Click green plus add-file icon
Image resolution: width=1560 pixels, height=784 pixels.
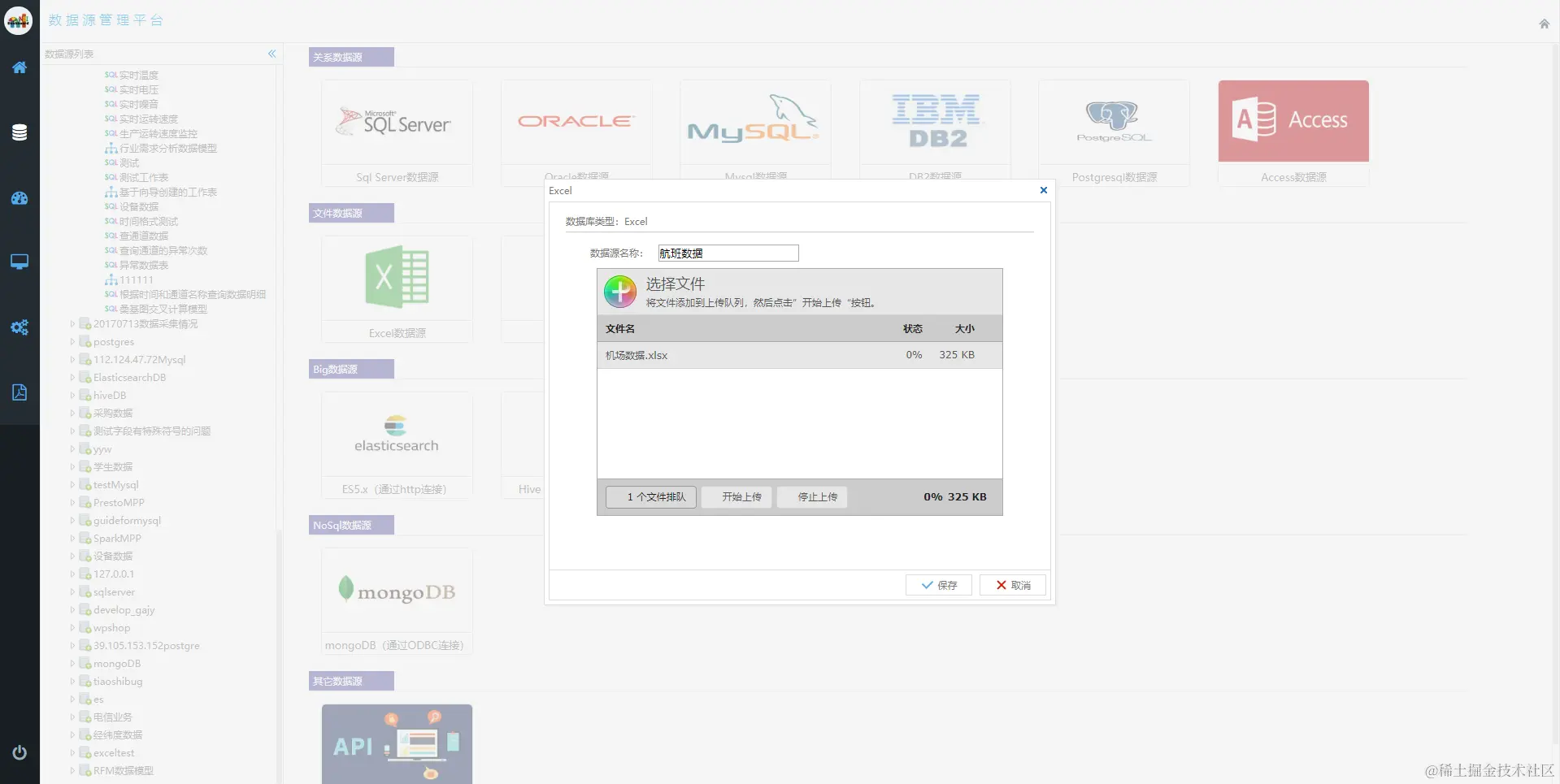620,291
